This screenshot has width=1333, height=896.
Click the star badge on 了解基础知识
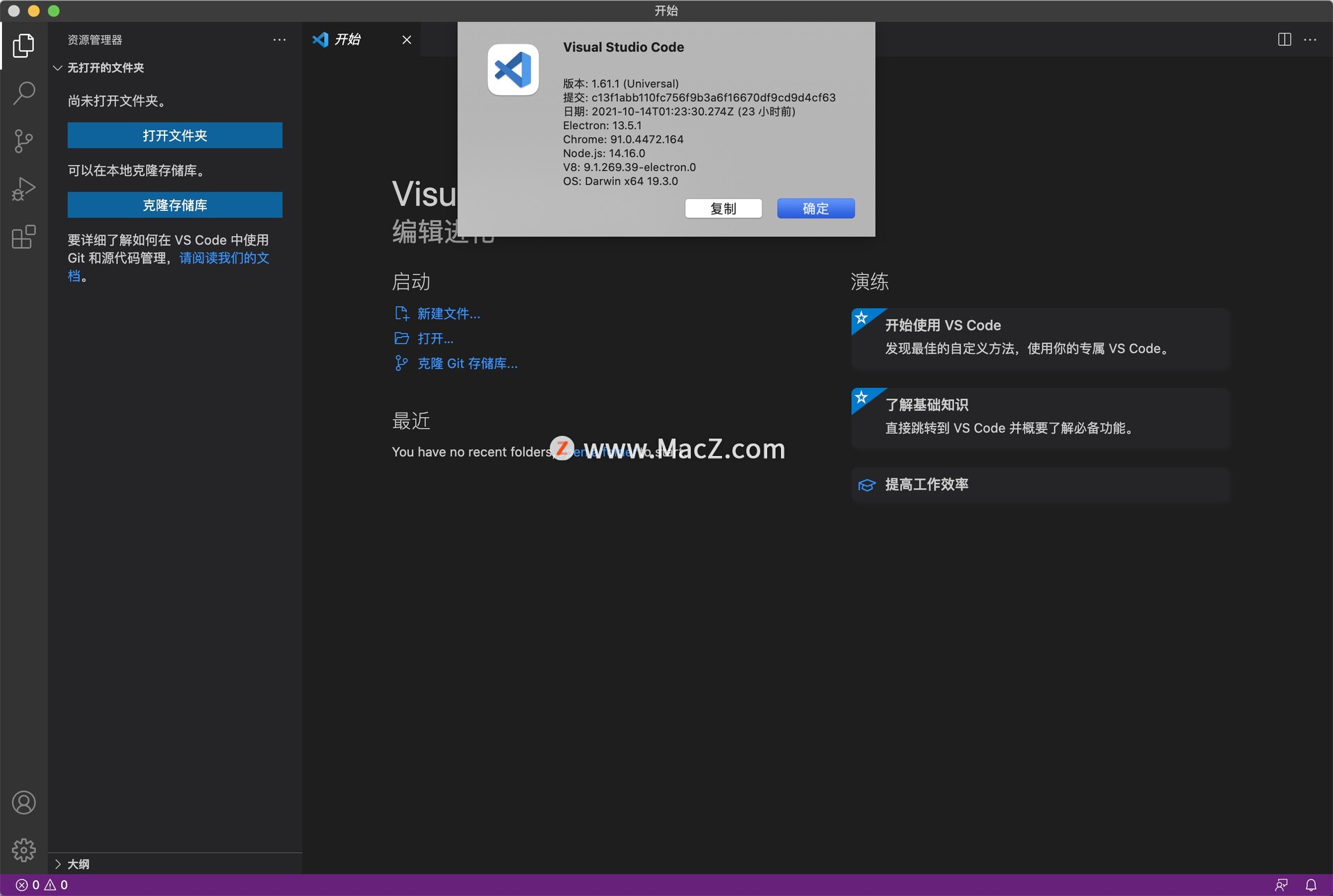862,397
